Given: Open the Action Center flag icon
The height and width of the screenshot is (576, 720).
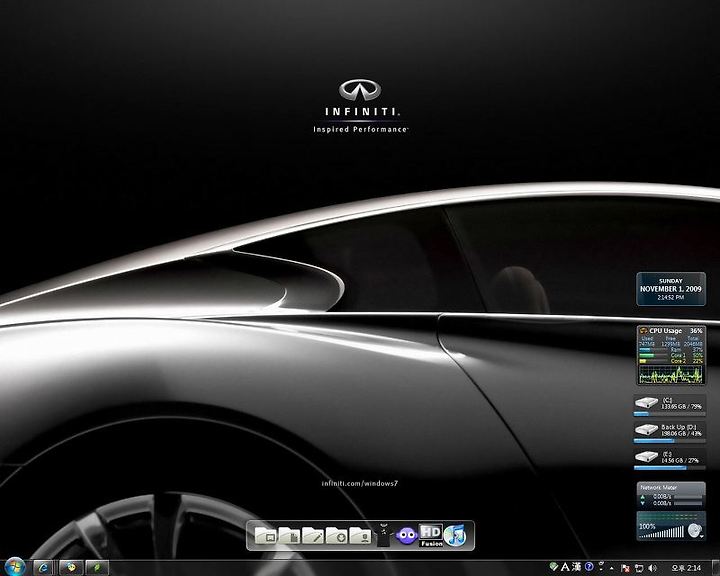Looking at the screenshot, I should coord(625,568).
